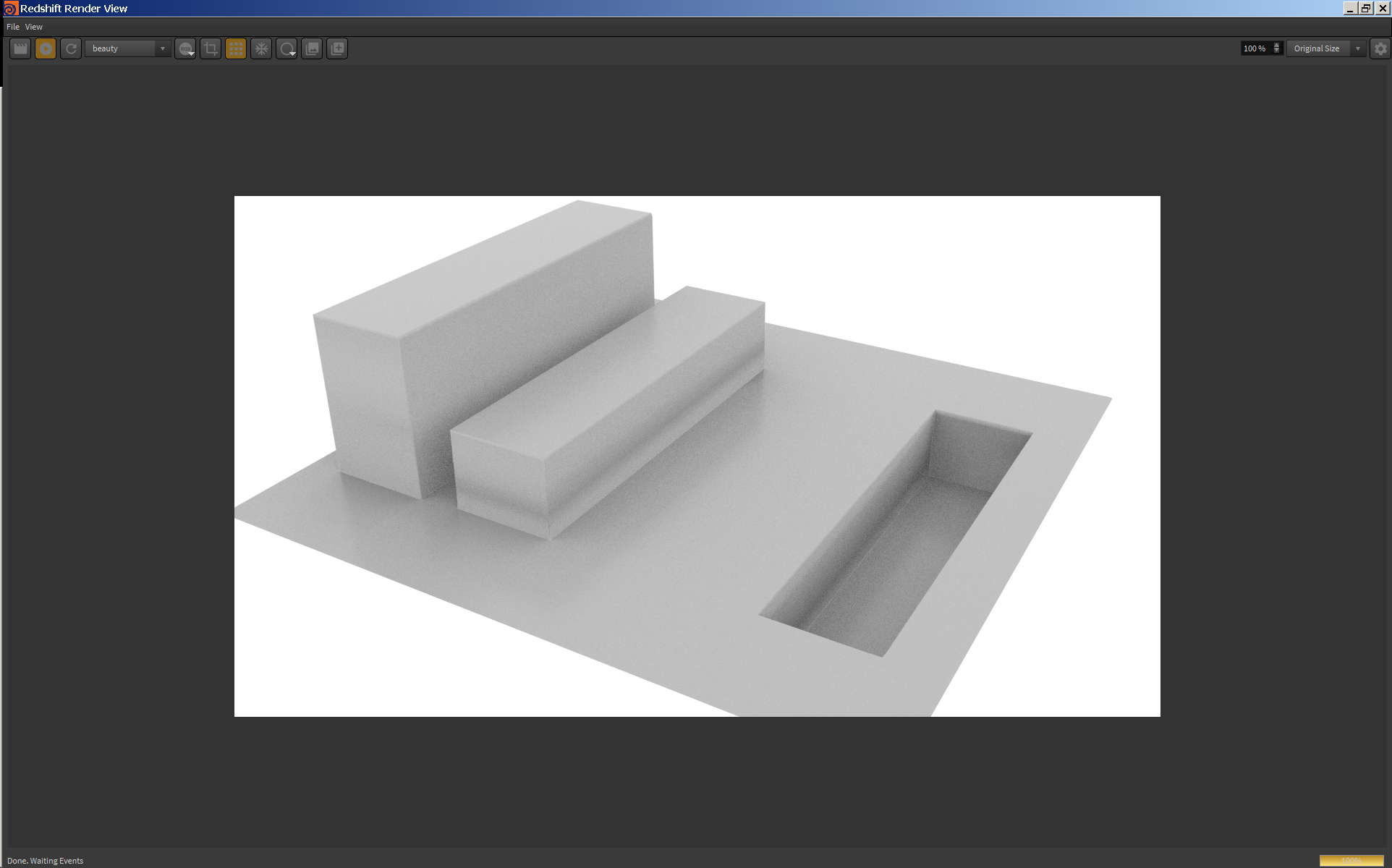Open the View menu
This screenshot has height=868, width=1392.
point(34,27)
